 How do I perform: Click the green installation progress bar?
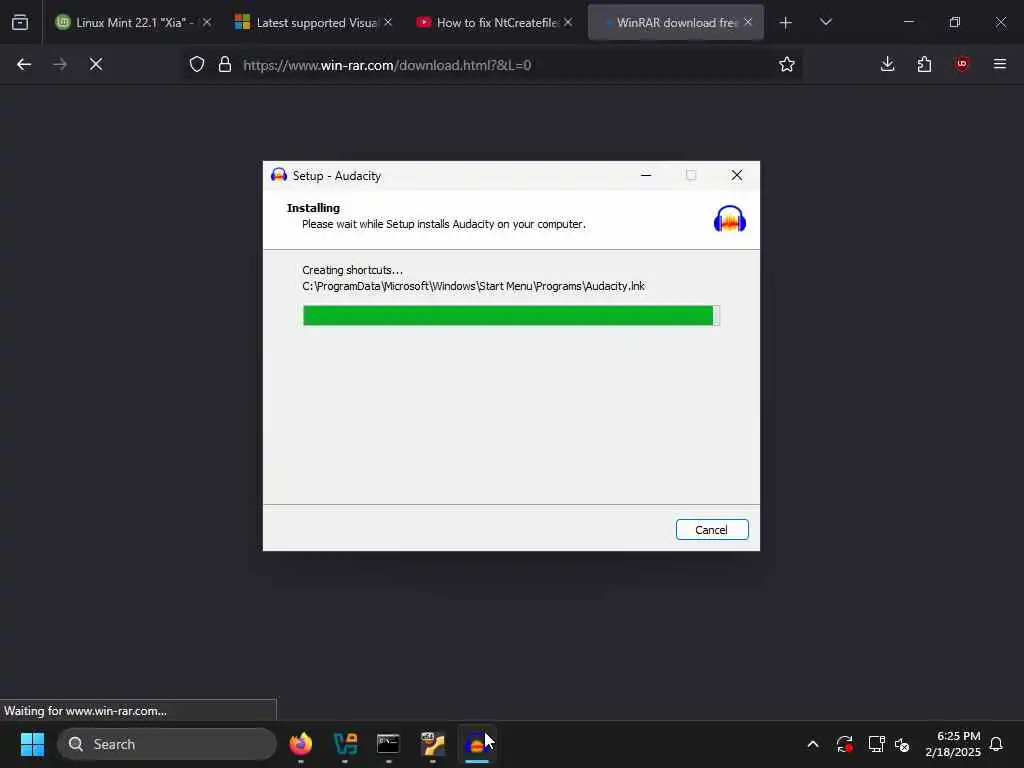tap(511, 315)
